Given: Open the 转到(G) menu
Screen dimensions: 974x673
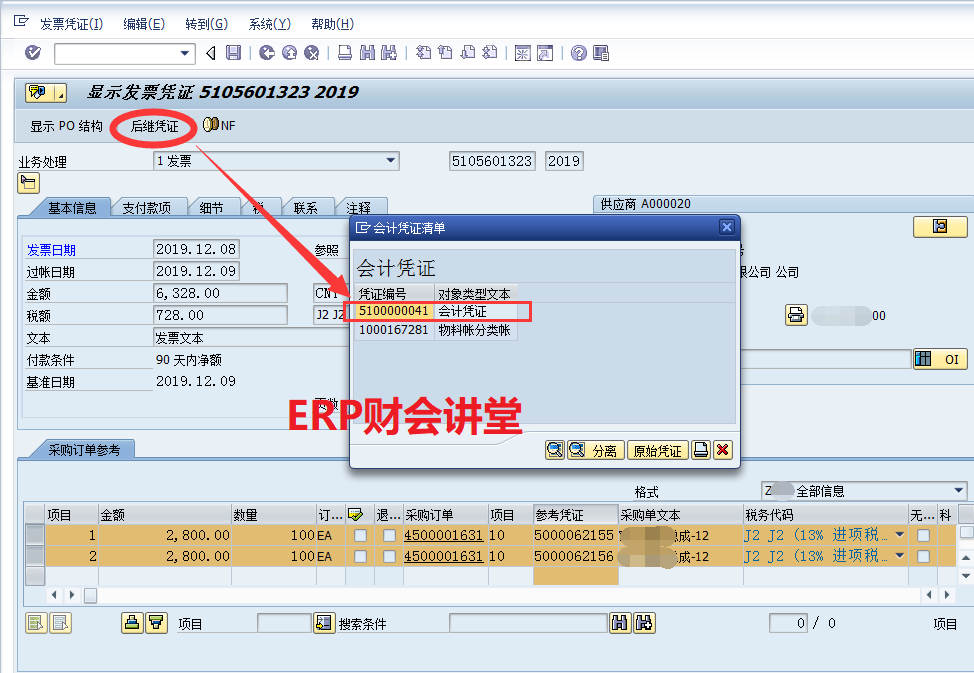Looking at the screenshot, I should click(x=206, y=24).
